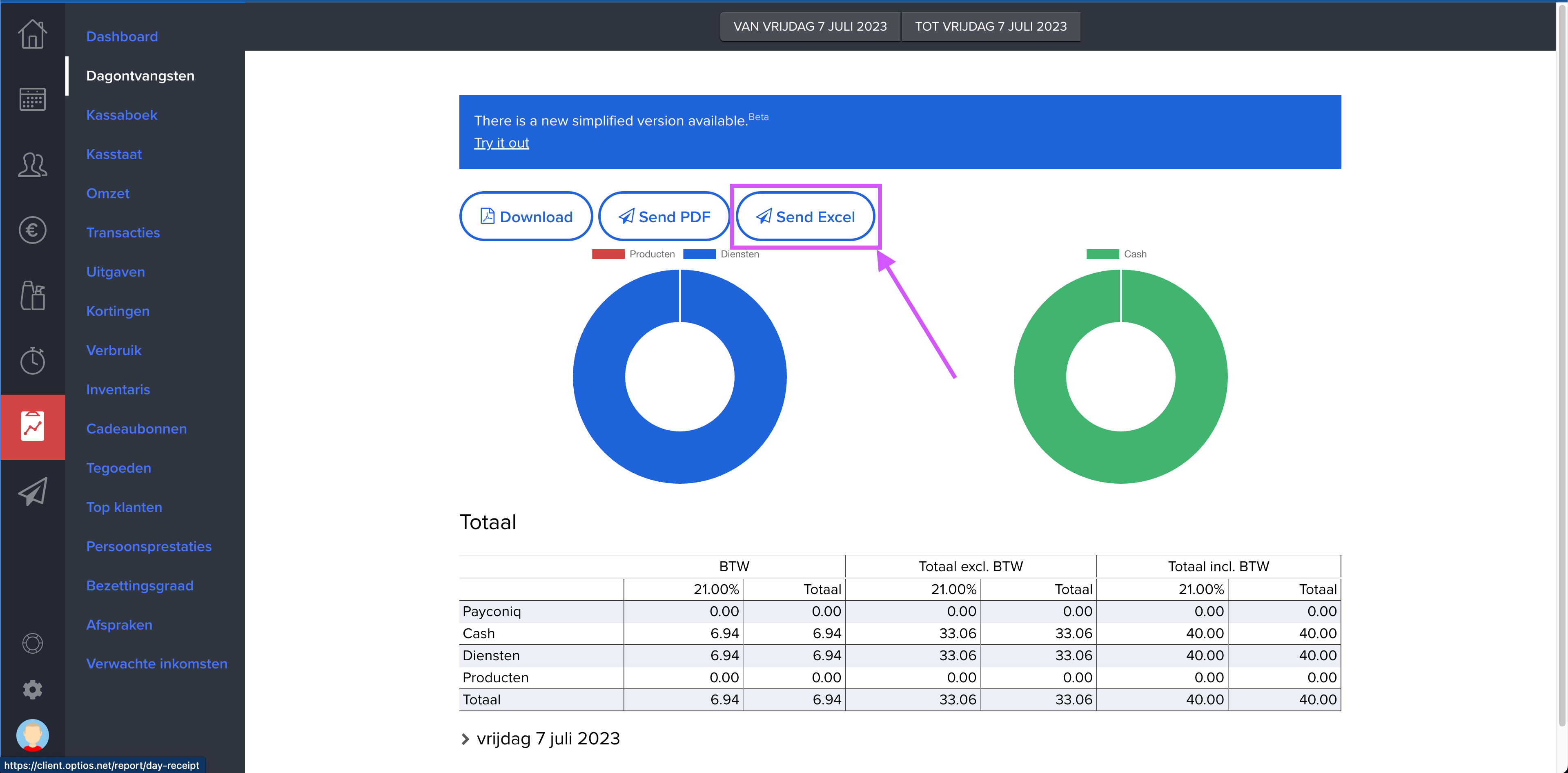1568x773 pixels.
Task: Select Transacties in the reports menu
Action: 123,233
